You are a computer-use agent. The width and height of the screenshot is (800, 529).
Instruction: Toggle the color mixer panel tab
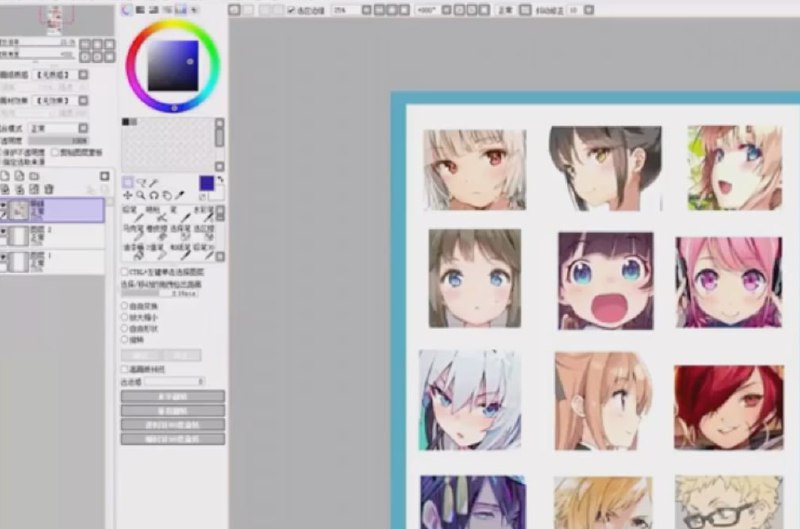click(167, 10)
